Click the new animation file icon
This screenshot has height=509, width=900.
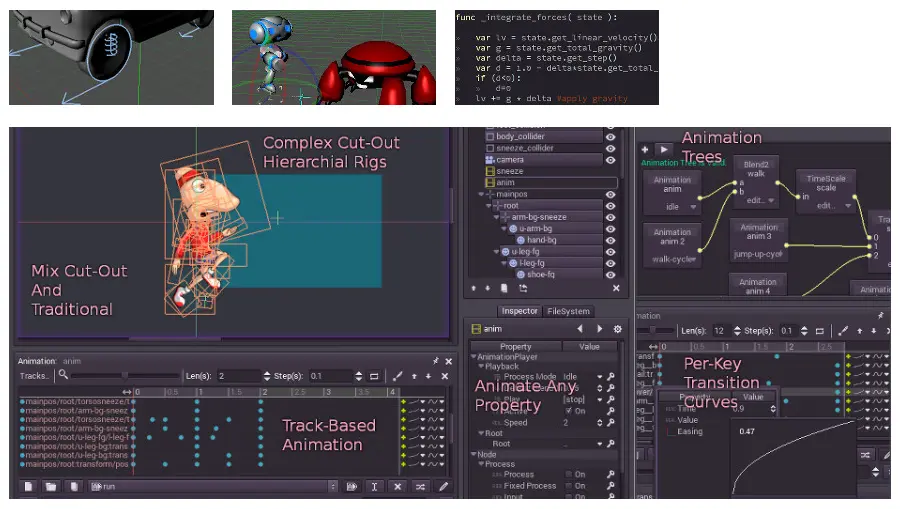point(28,487)
